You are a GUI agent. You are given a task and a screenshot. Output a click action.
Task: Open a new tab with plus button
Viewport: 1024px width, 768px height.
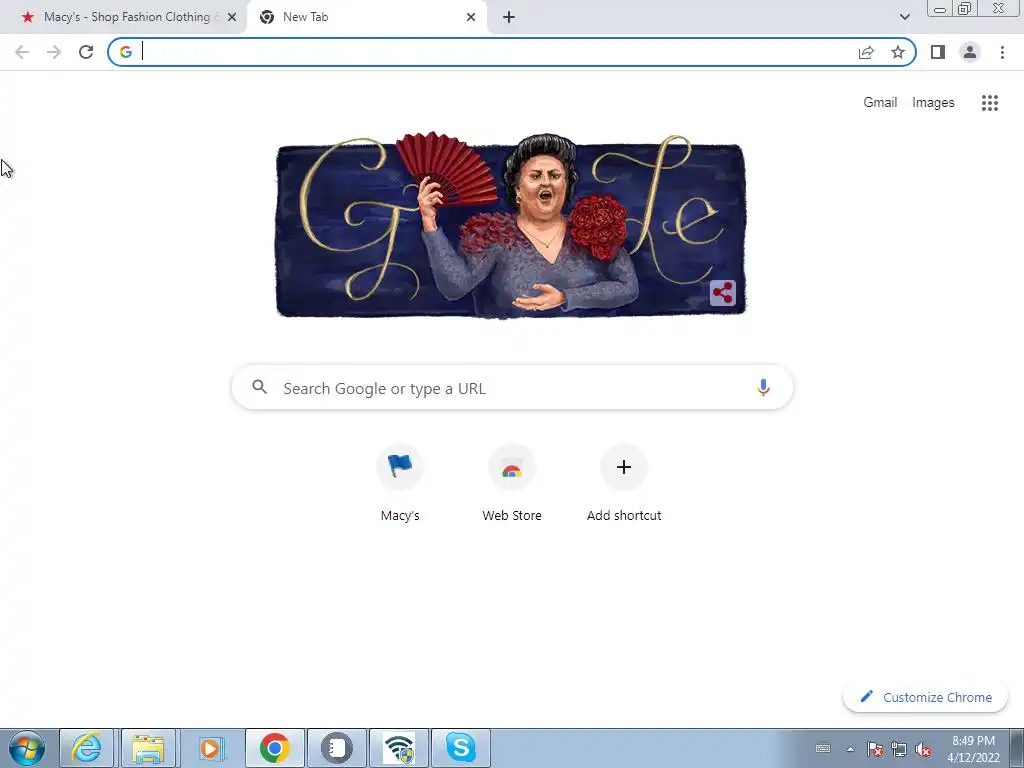coord(509,18)
